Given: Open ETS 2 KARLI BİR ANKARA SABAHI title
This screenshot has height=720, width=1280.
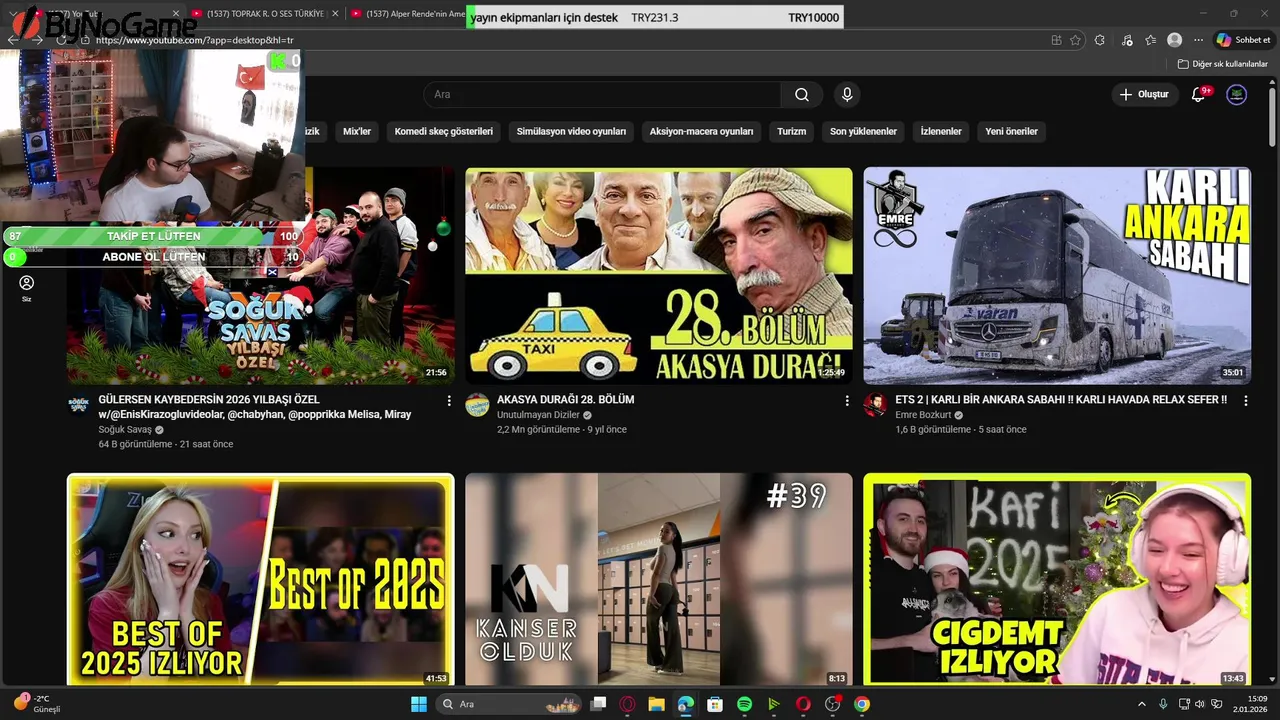Looking at the screenshot, I should coord(1061,399).
